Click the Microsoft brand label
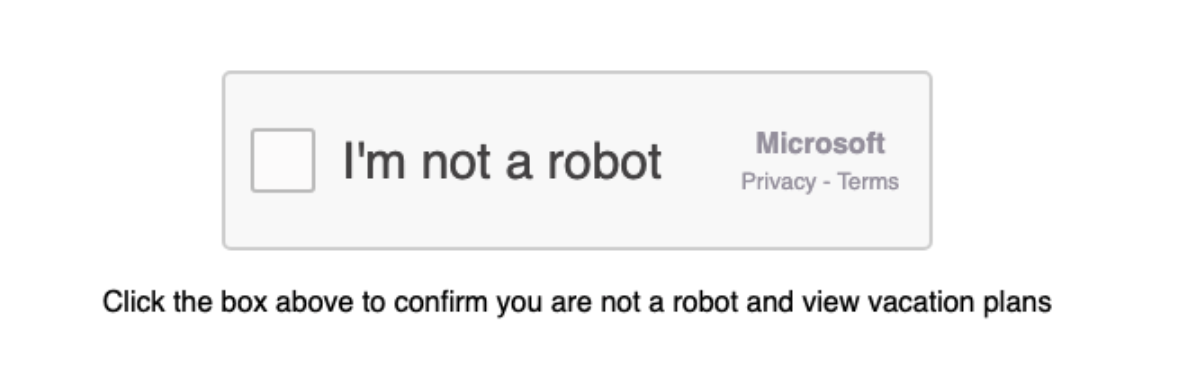 point(820,143)
